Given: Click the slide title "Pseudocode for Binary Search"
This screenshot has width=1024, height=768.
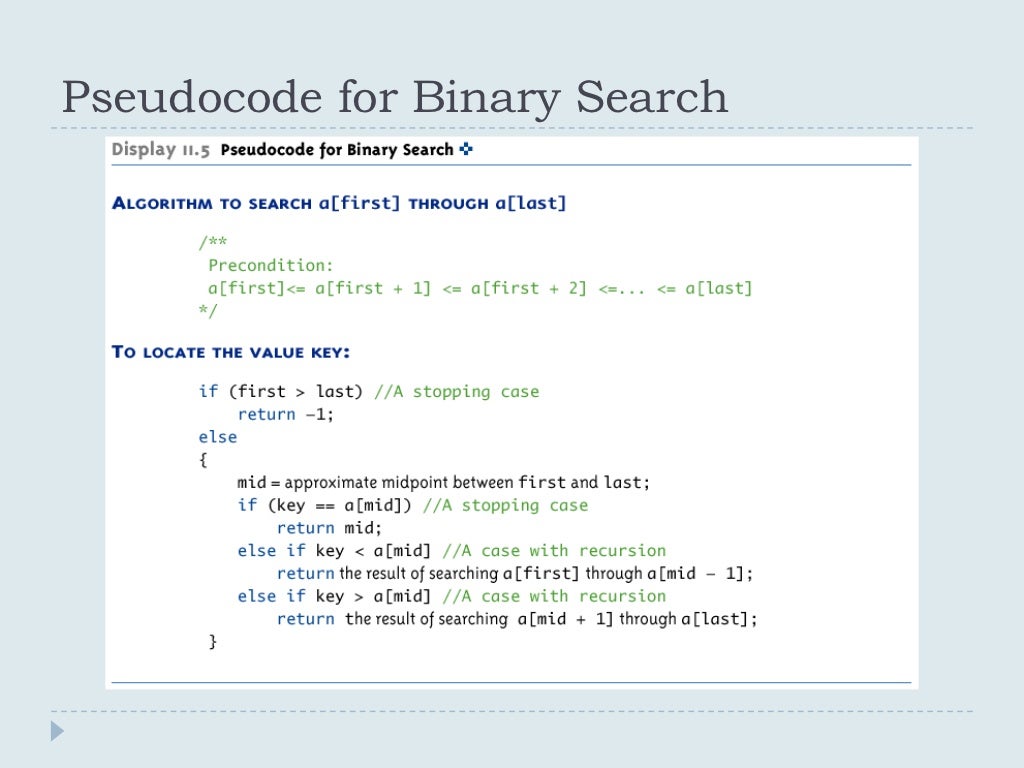Looking at the screenshot, I should (x=394, y=98).
